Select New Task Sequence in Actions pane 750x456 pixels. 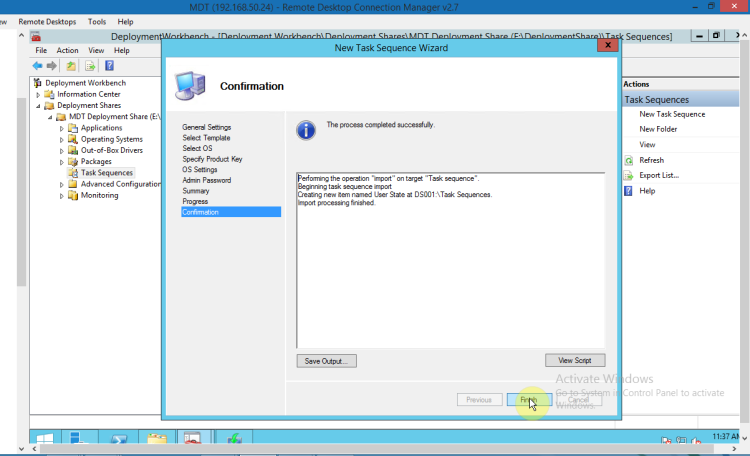pos(672,114)
